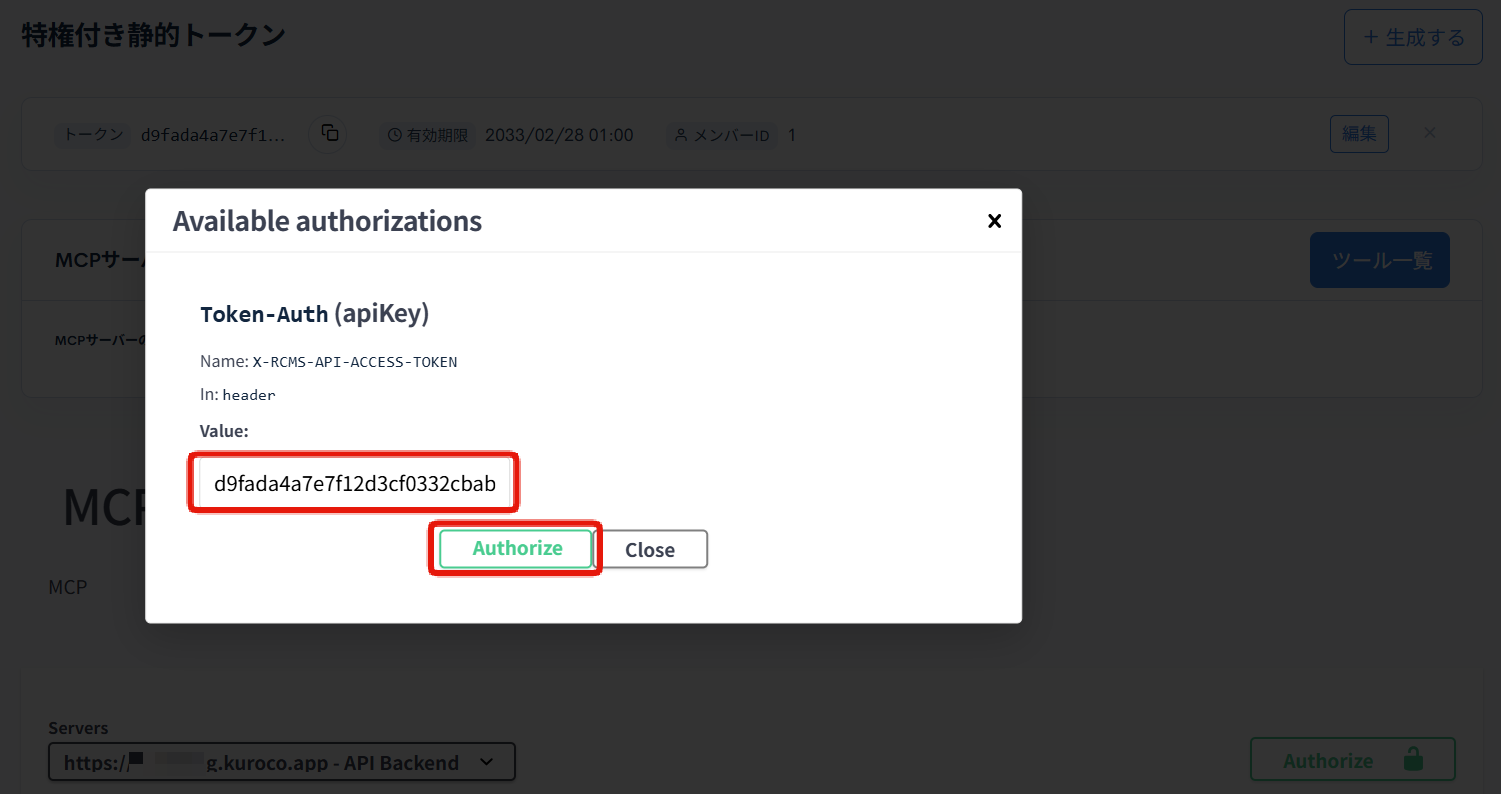The image size is (1501, 794).
Task: Click the Close button in the dialog
Action: click(x=650, y=549)
